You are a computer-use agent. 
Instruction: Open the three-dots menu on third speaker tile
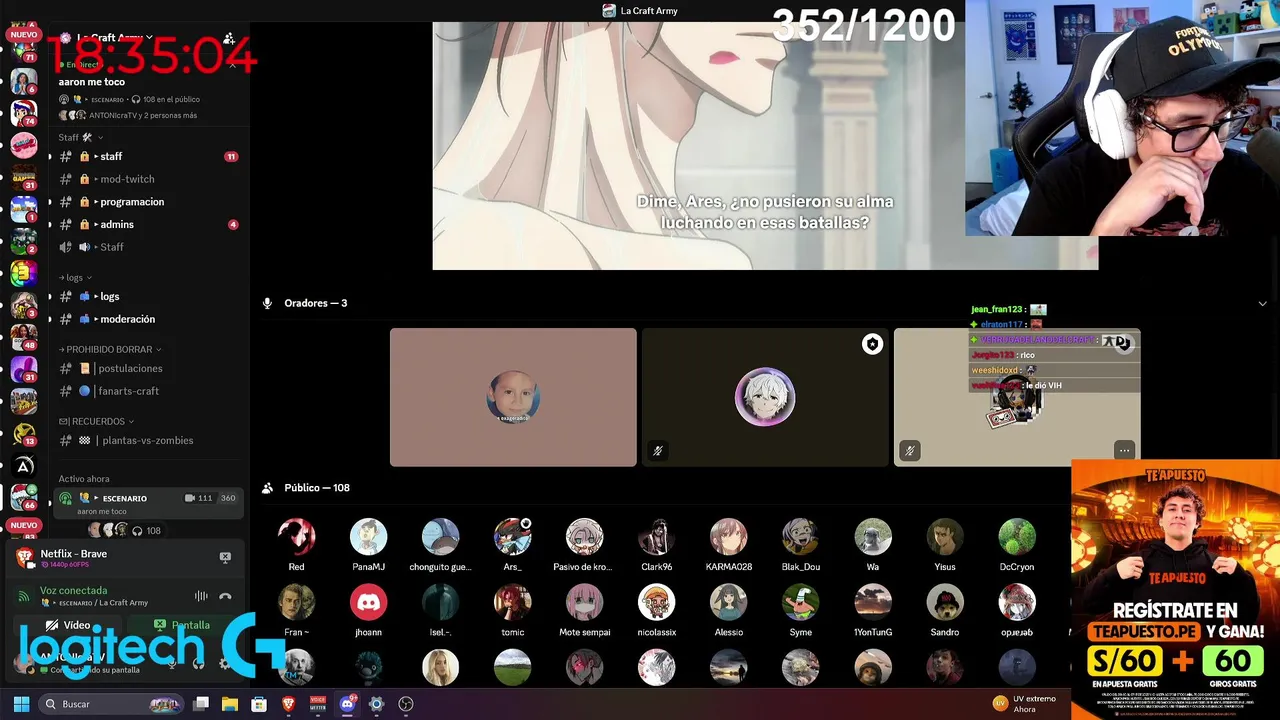(x=1124, y=451)
